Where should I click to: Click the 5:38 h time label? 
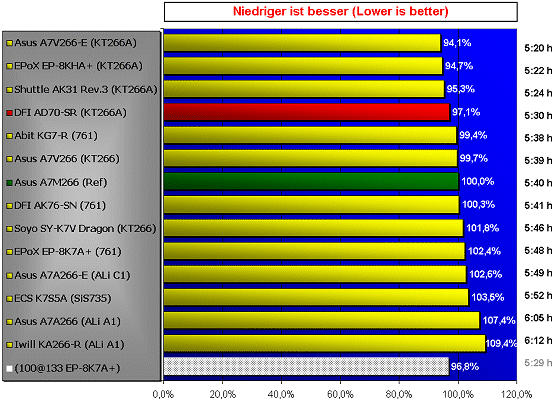click(x=538, y=138)
